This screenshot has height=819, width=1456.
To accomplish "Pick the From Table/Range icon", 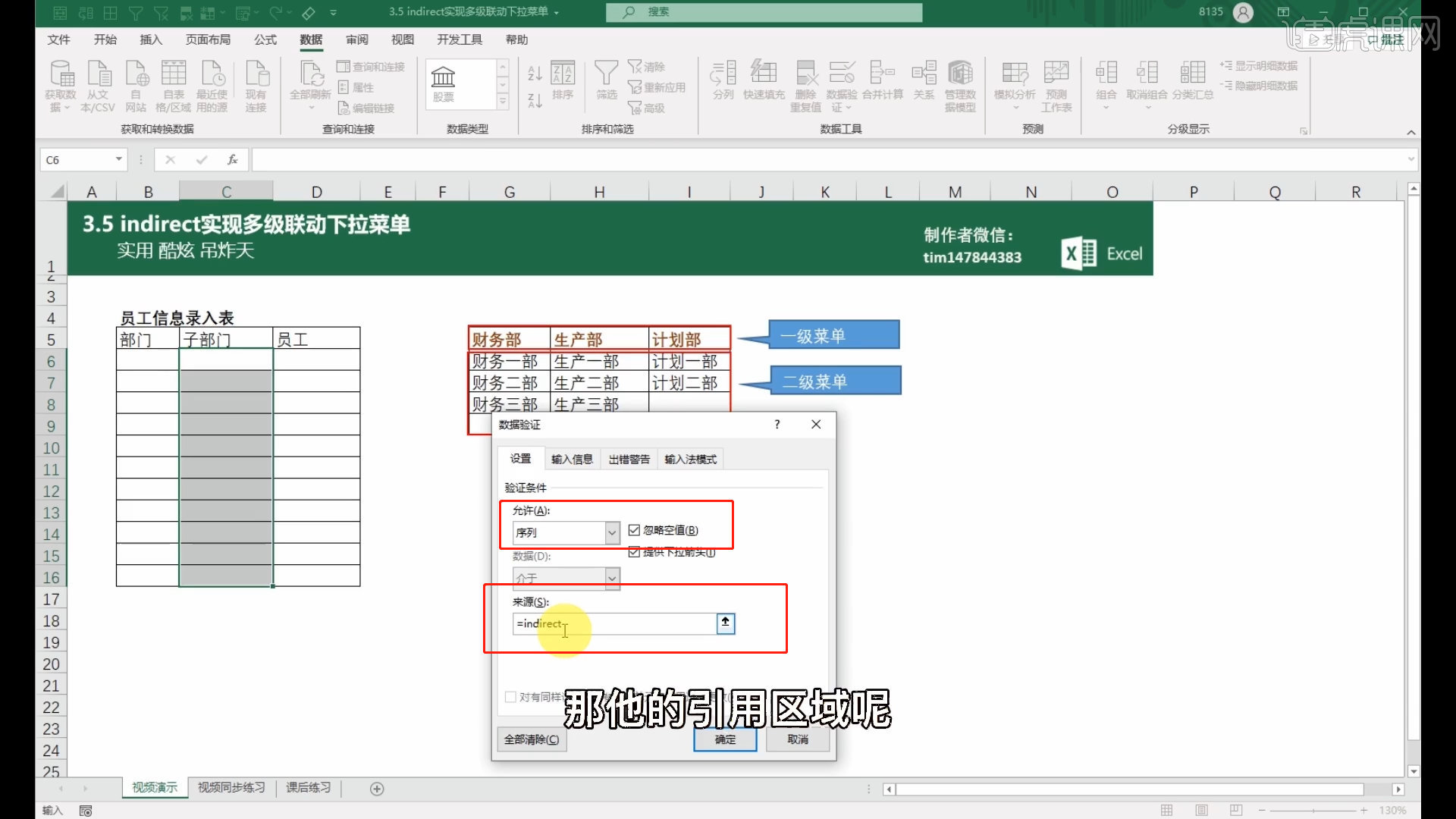I will (x=174, y=86).
